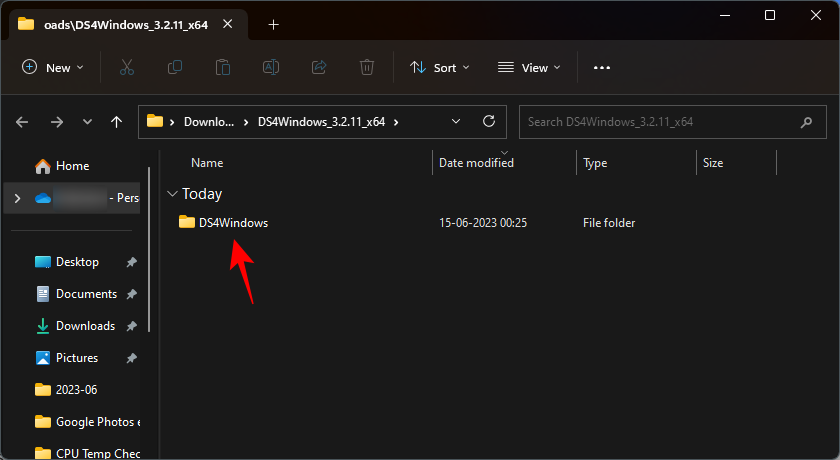The height and width of the screenshot is (460, 840).
Task: Go up one folder level arrow
Action: [x=116, y=122]
